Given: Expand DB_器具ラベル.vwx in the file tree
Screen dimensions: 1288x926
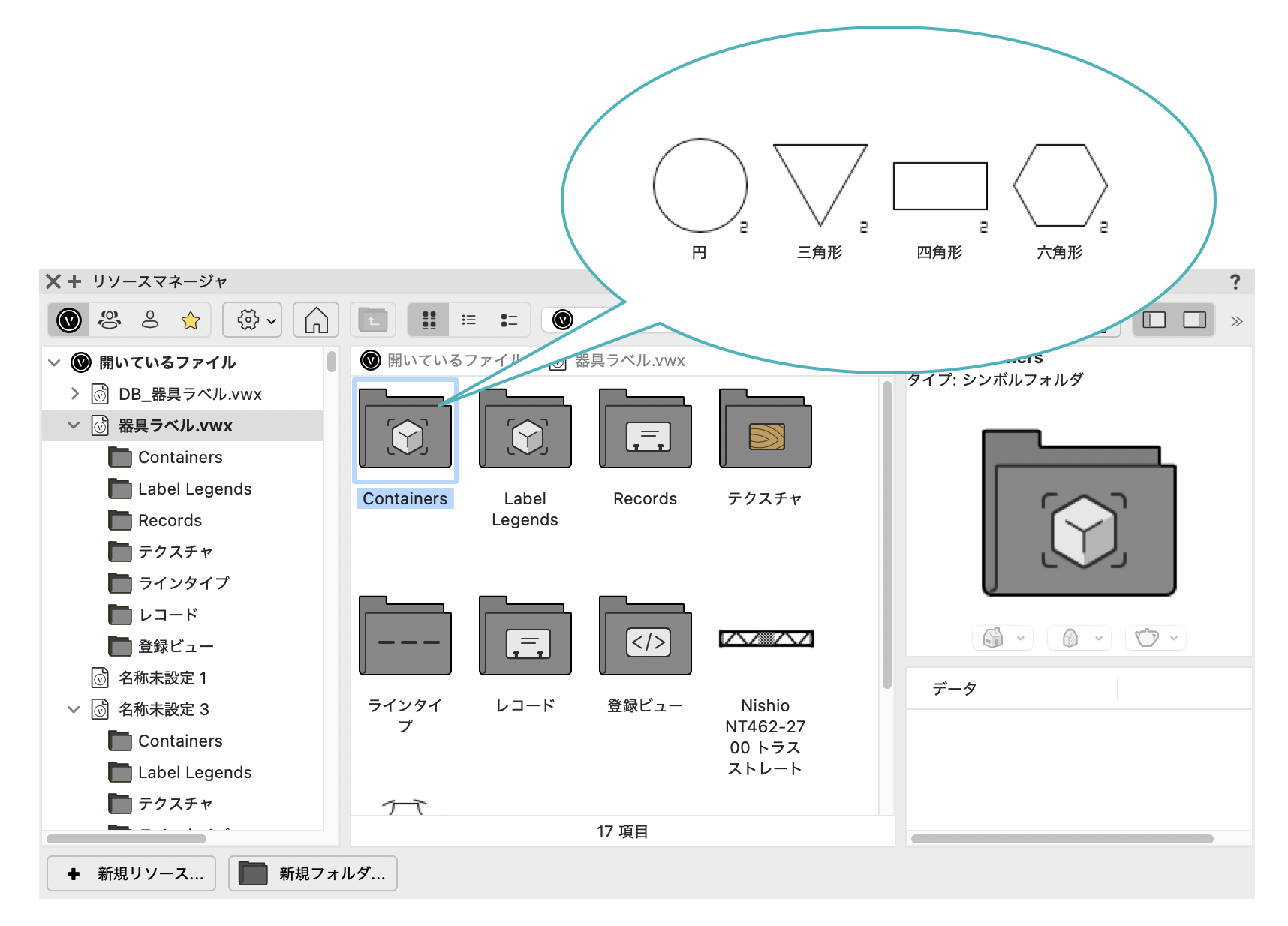Looking at the screenshot, I should tap(74, 394).
